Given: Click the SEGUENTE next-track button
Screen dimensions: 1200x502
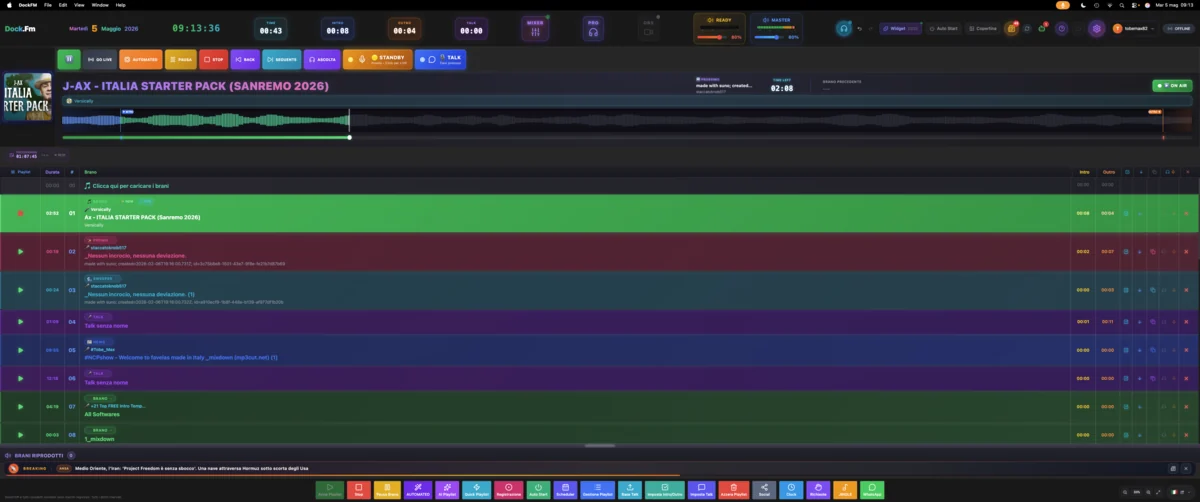Looking at the screenshot, I should [281, 60].
